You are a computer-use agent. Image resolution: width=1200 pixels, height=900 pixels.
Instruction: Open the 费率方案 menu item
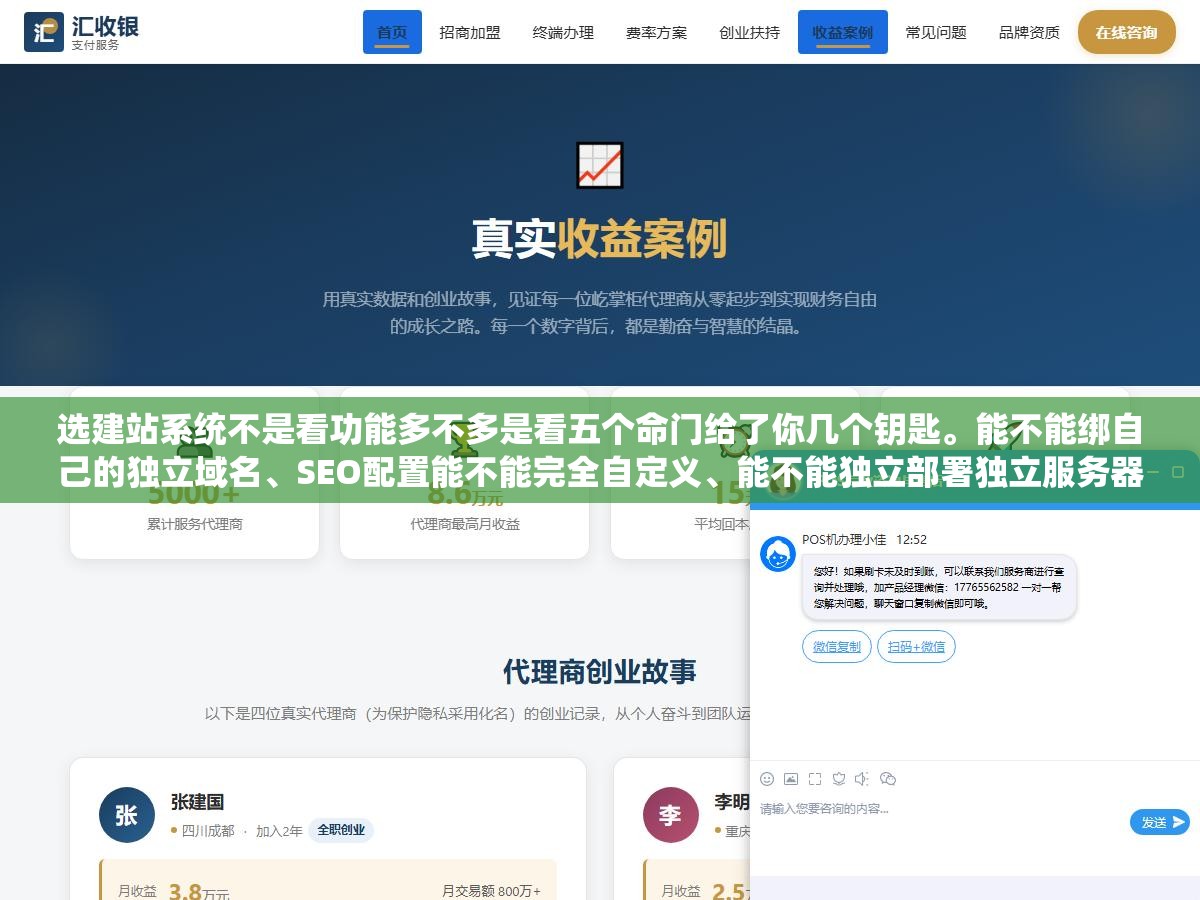click(656, 32)
